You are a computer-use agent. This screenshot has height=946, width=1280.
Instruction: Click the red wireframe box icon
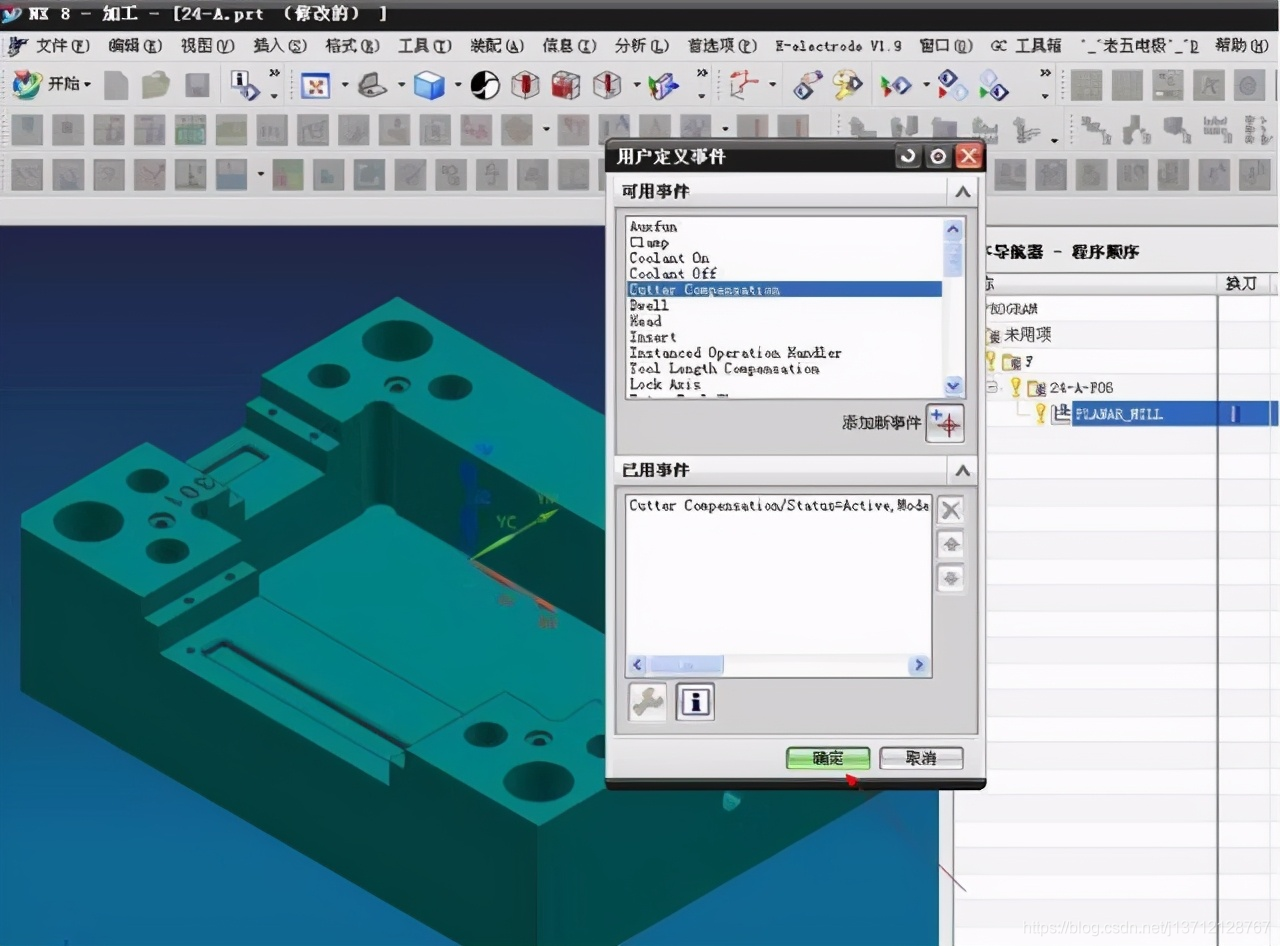click(x=525, y=85)
